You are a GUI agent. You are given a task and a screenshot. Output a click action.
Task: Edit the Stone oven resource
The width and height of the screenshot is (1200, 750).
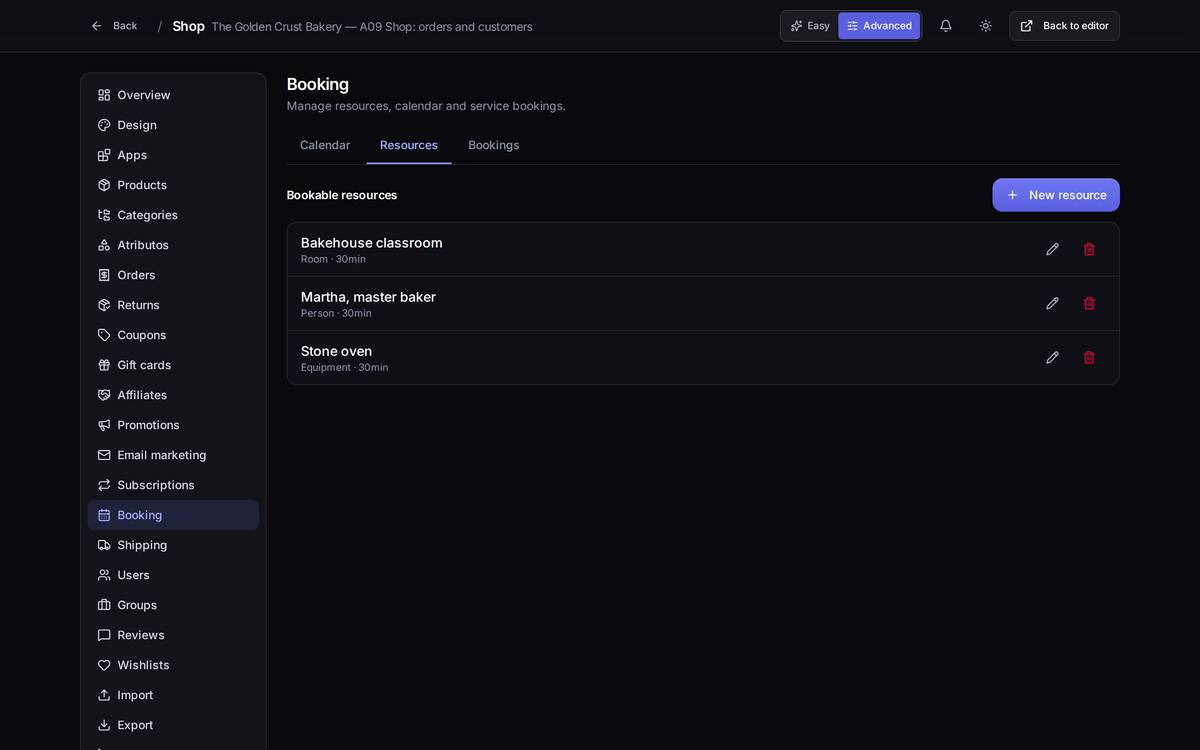tap(1052, 357)
